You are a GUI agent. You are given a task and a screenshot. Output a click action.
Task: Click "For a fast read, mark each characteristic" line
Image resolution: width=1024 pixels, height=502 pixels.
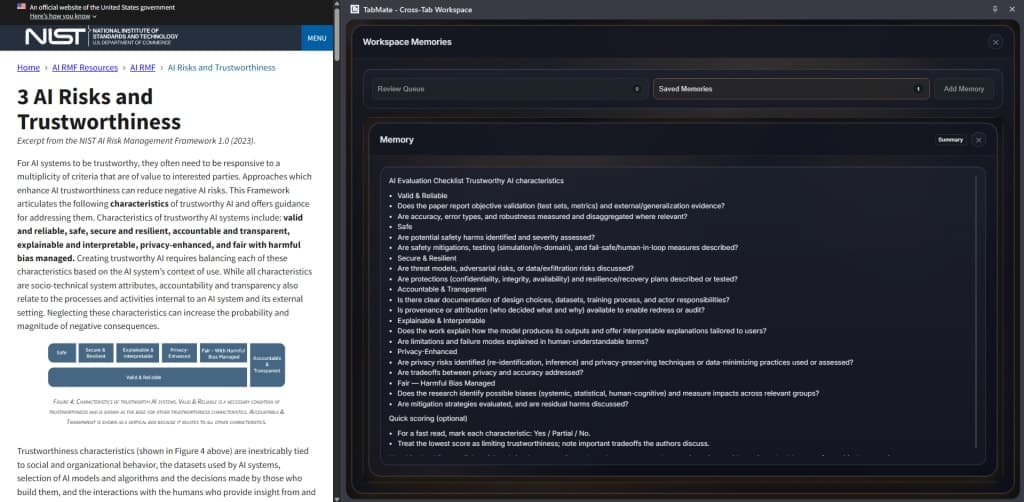(493, 433)
